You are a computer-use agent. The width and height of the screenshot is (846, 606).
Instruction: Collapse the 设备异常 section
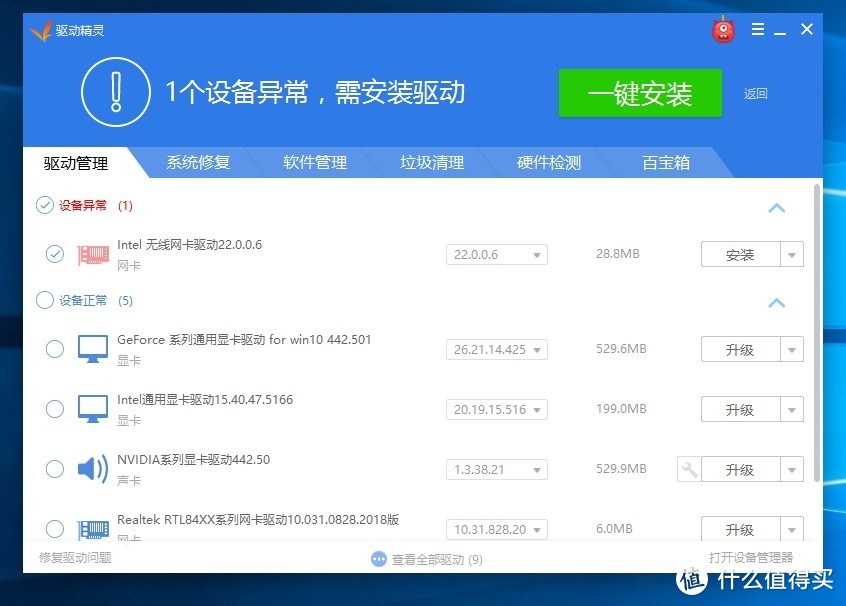[x=777, y=208]
